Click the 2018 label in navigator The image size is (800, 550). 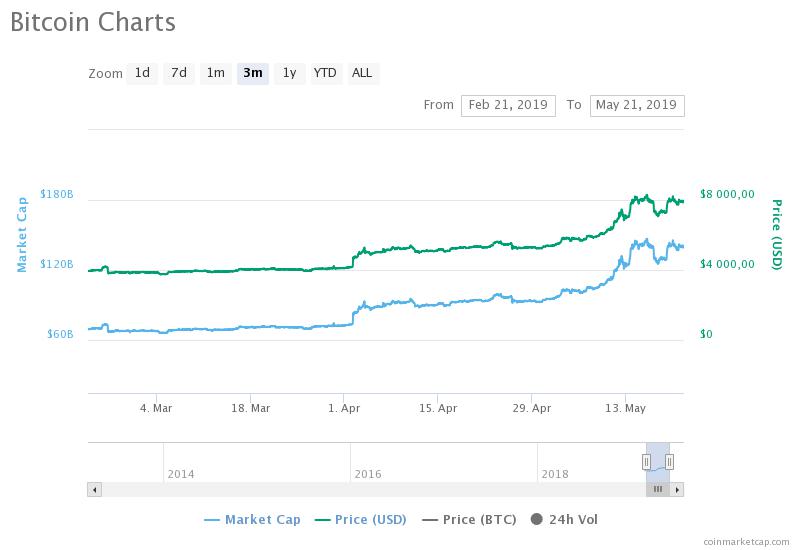[555, 474]
